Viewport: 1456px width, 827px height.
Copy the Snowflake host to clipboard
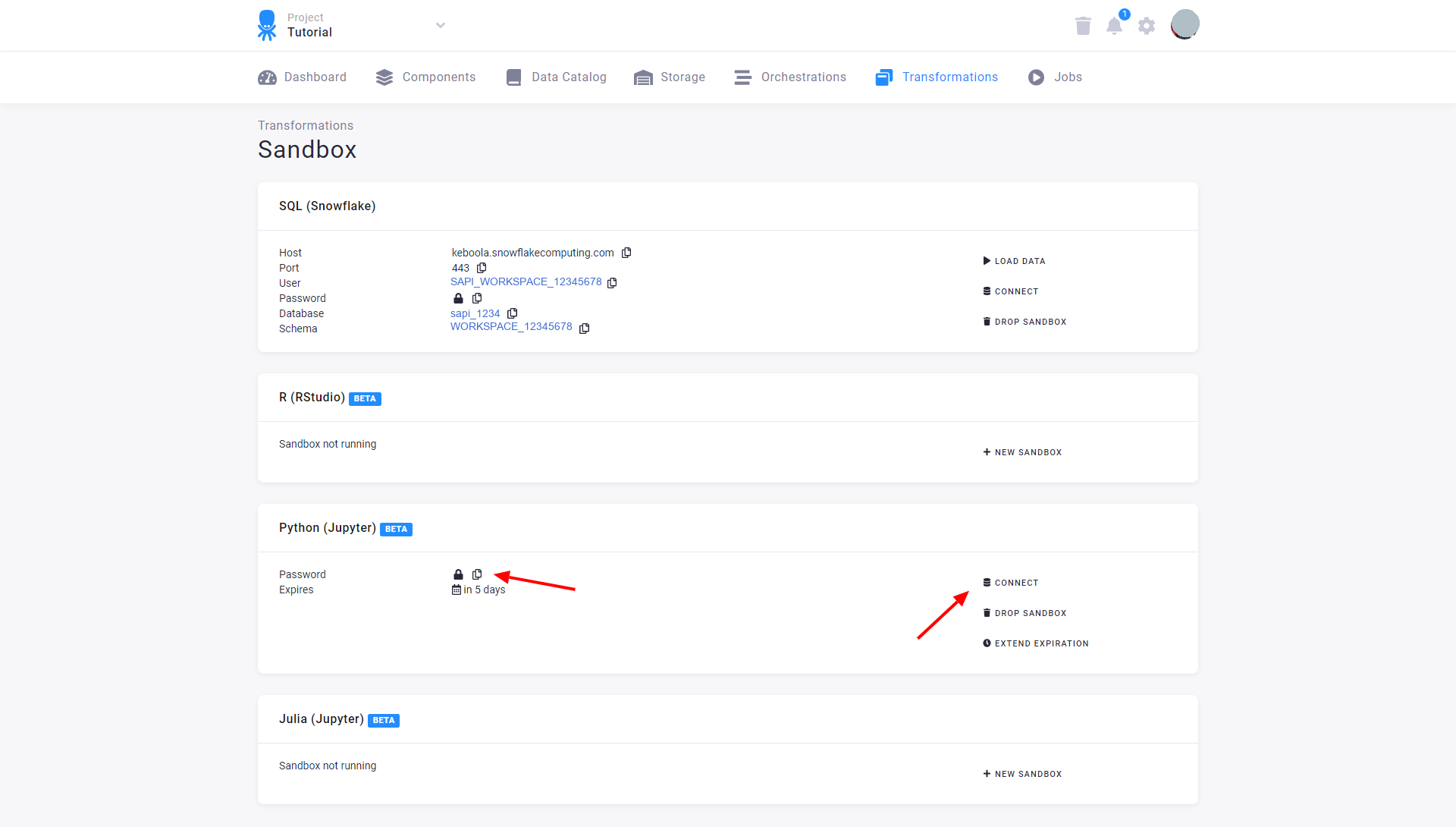[x=626, y=253]
